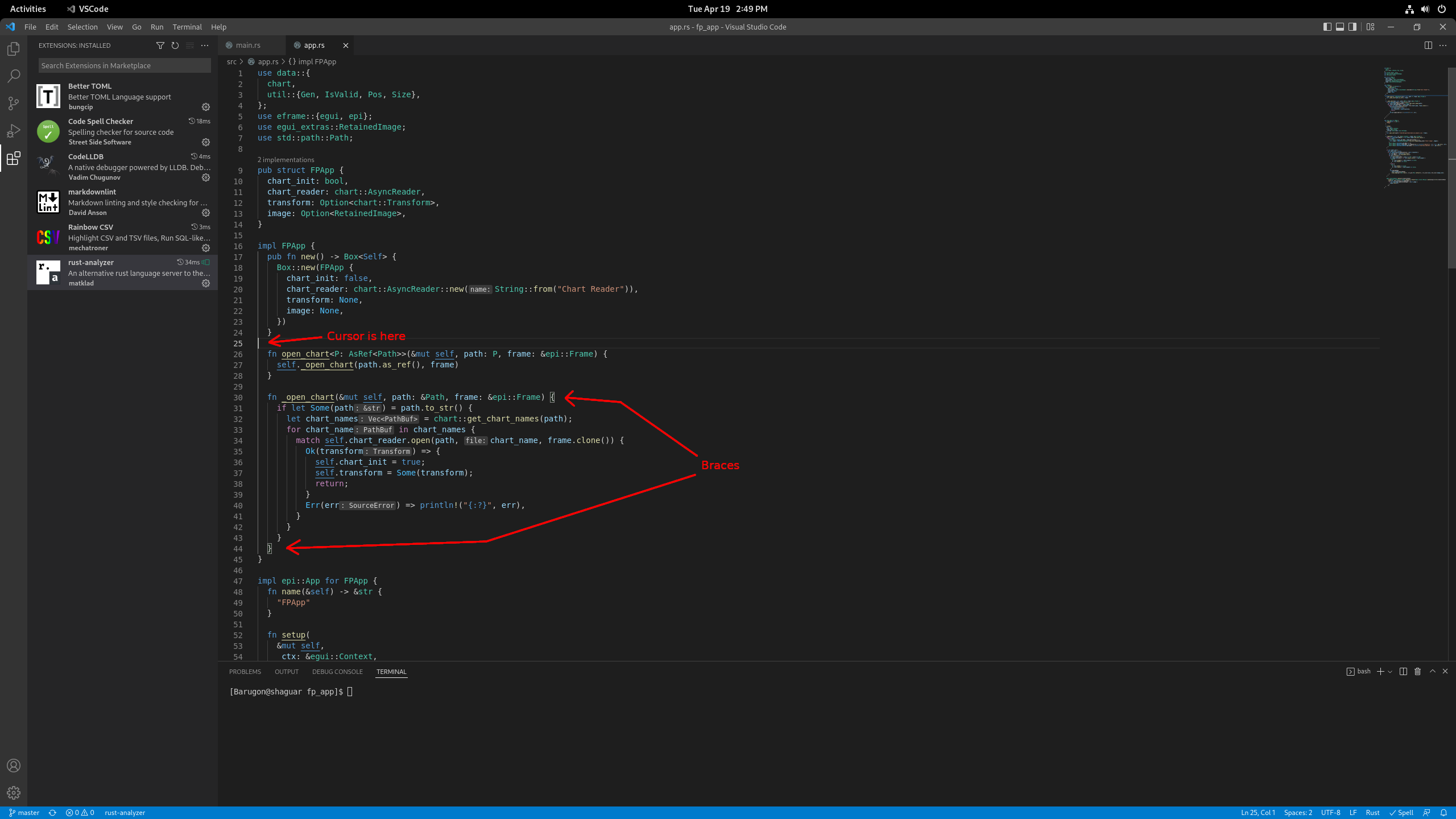The image size is (1456, 819).
Task: Open the Selection menu
Action: 82,27
